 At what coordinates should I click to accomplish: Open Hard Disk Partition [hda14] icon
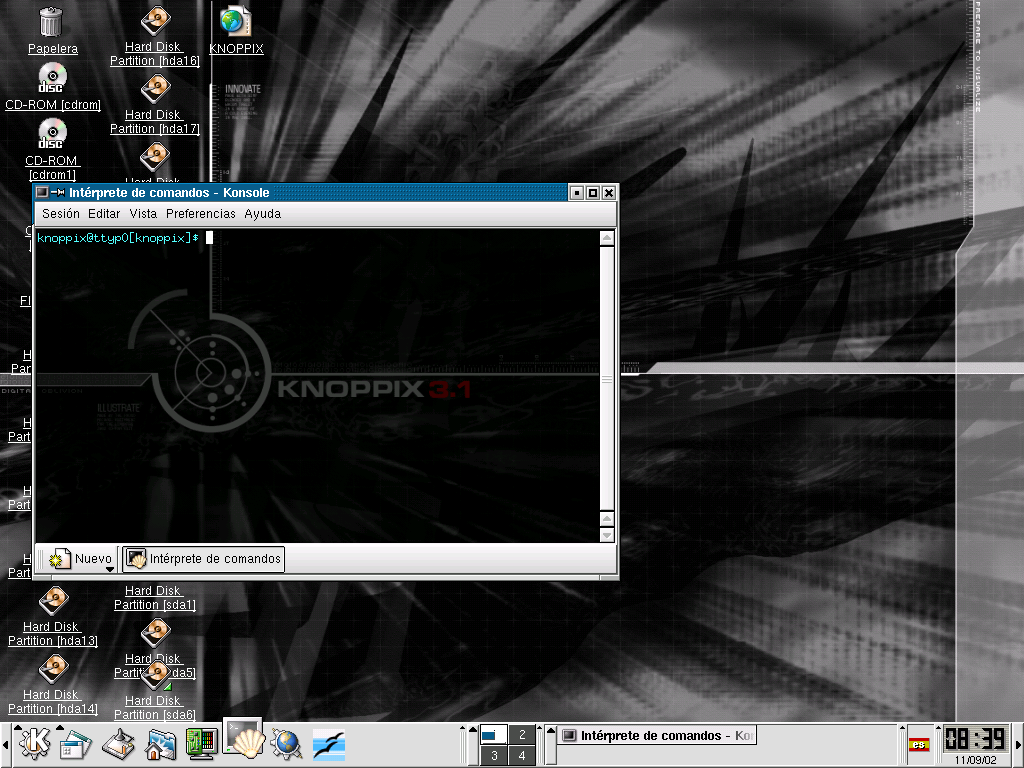click(x=53, y=669)
